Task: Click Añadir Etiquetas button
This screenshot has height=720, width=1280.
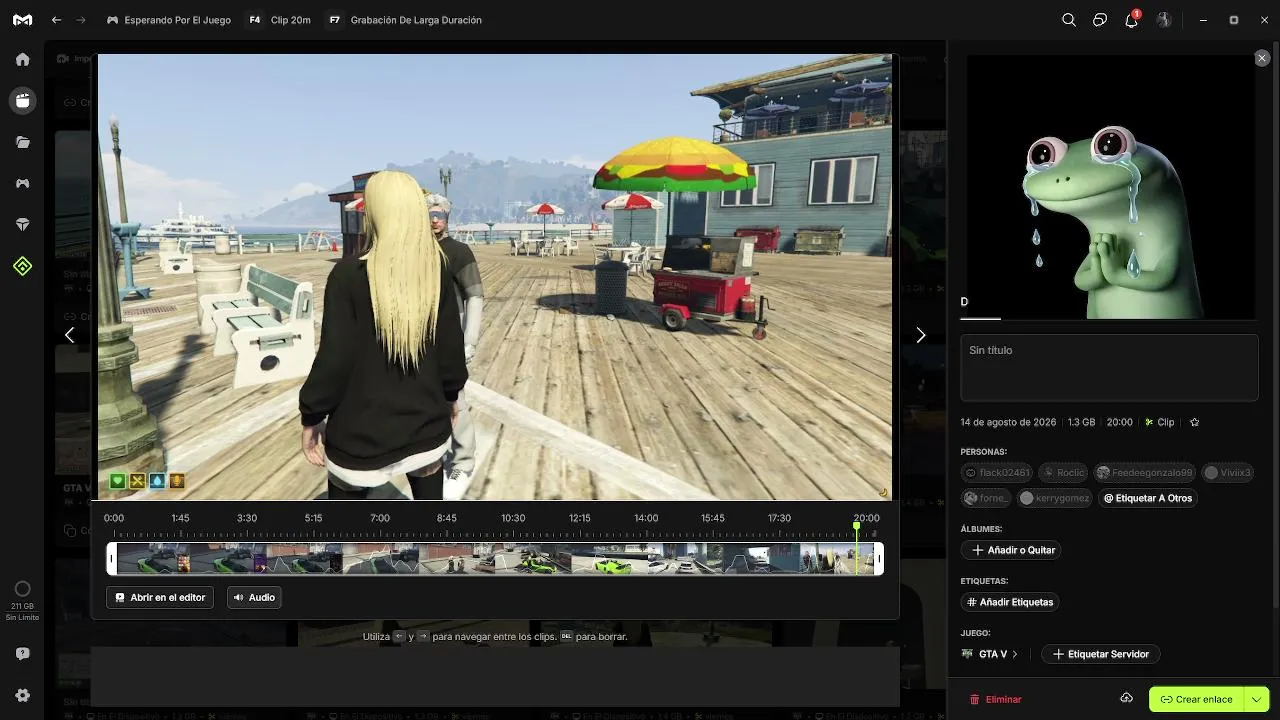Action: [1010, 602]
